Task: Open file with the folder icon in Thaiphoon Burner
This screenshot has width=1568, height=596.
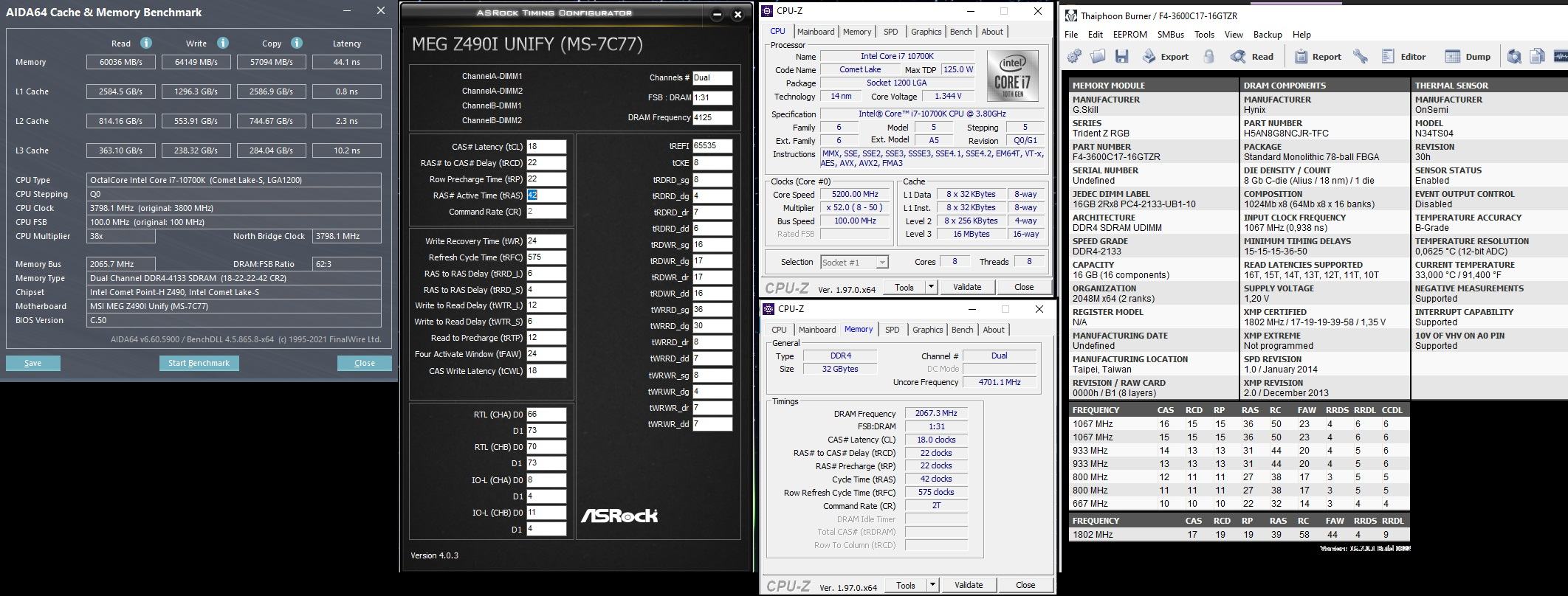Action: (x=1098, y=56)
